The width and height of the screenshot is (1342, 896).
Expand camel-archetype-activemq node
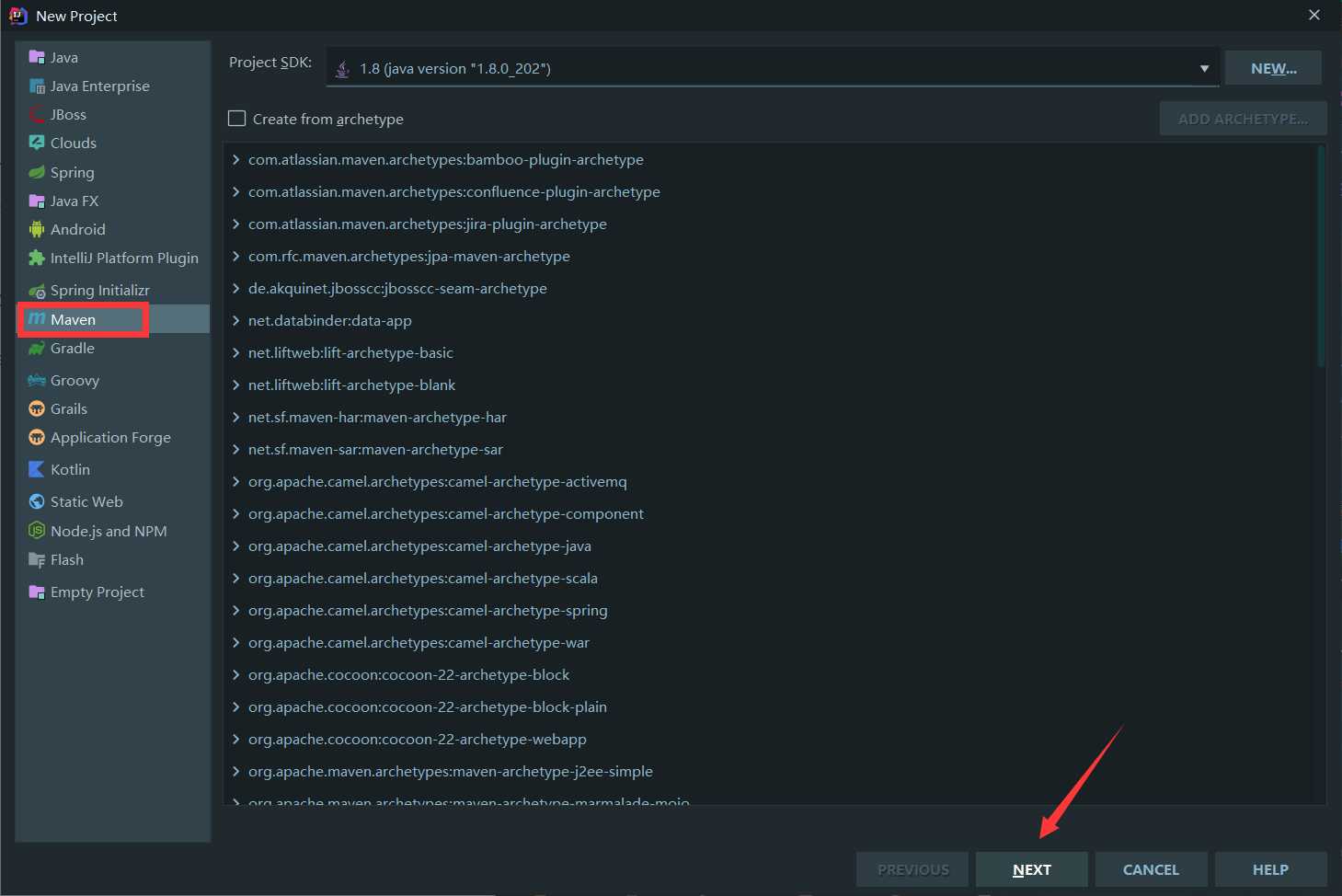(x=236, y=482)
